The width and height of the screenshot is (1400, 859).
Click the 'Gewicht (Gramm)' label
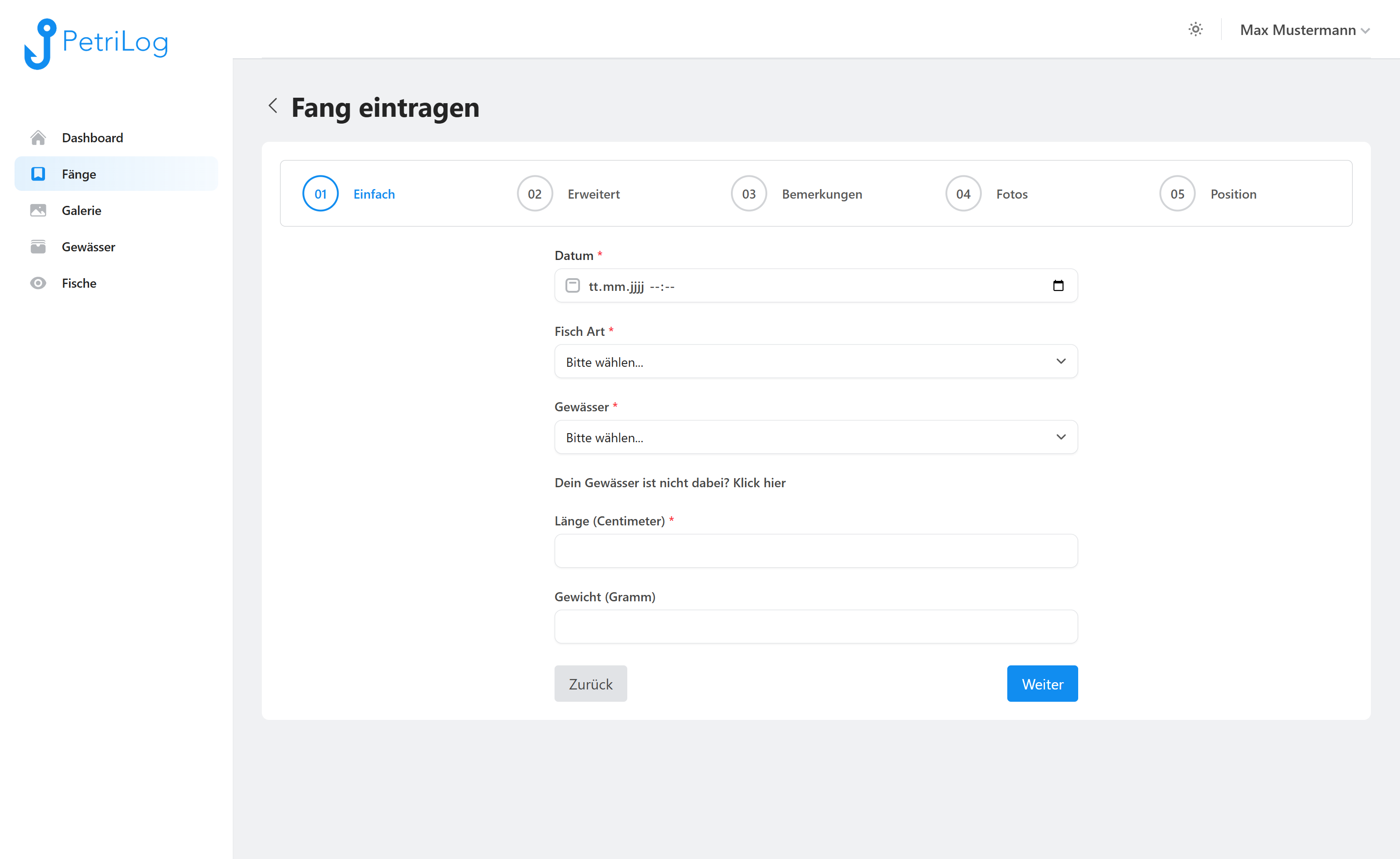click(x=605, y=596)
